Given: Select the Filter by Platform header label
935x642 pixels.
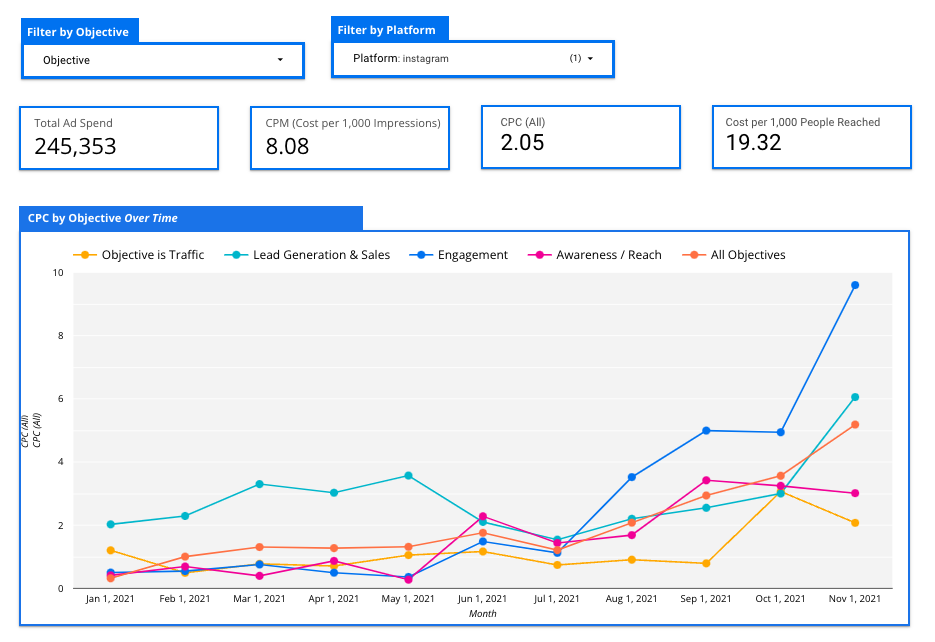Looking at the screenshot, I should click(x=393, y=30).
